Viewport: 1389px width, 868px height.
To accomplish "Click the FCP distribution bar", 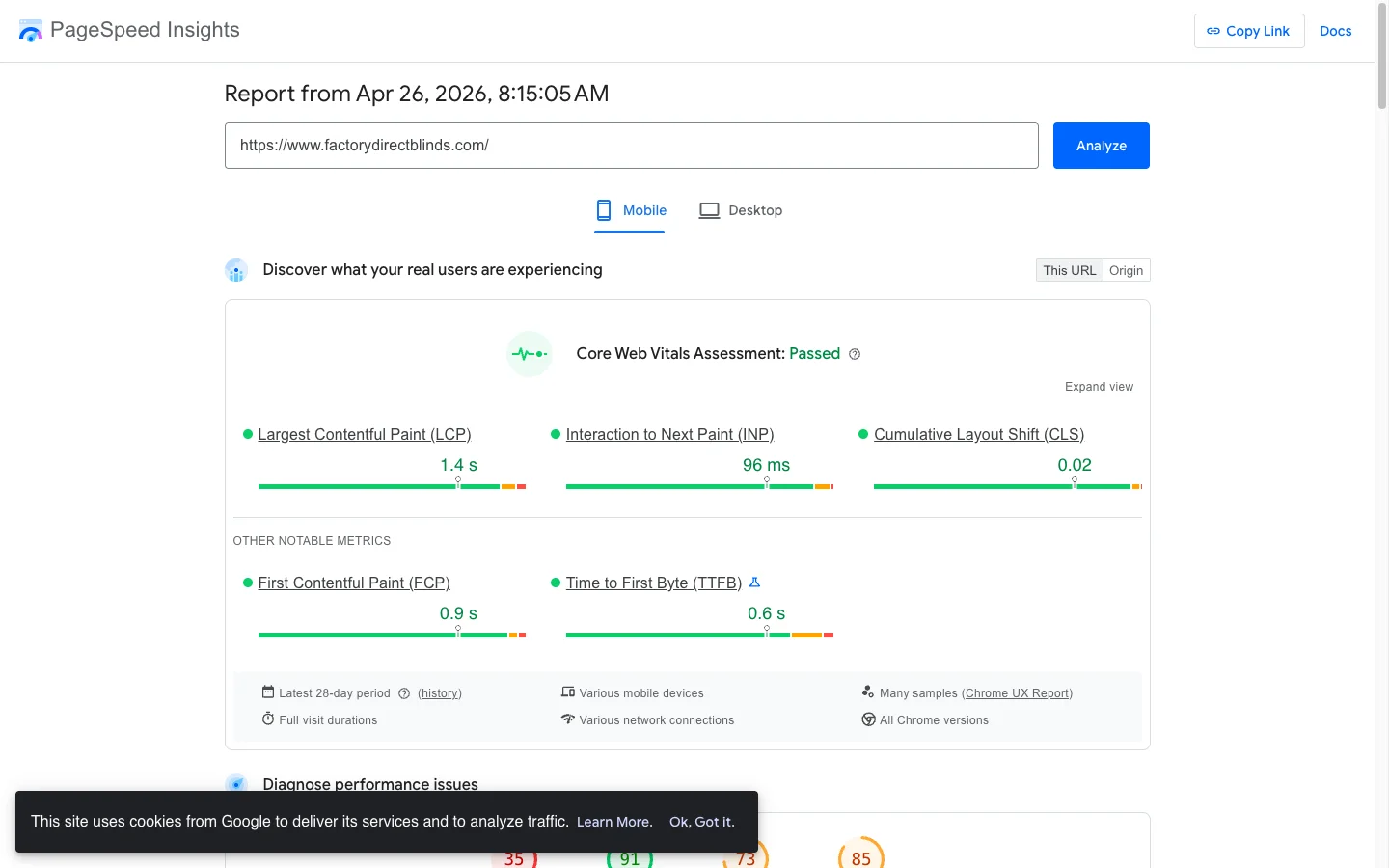I will click(392, 636).
